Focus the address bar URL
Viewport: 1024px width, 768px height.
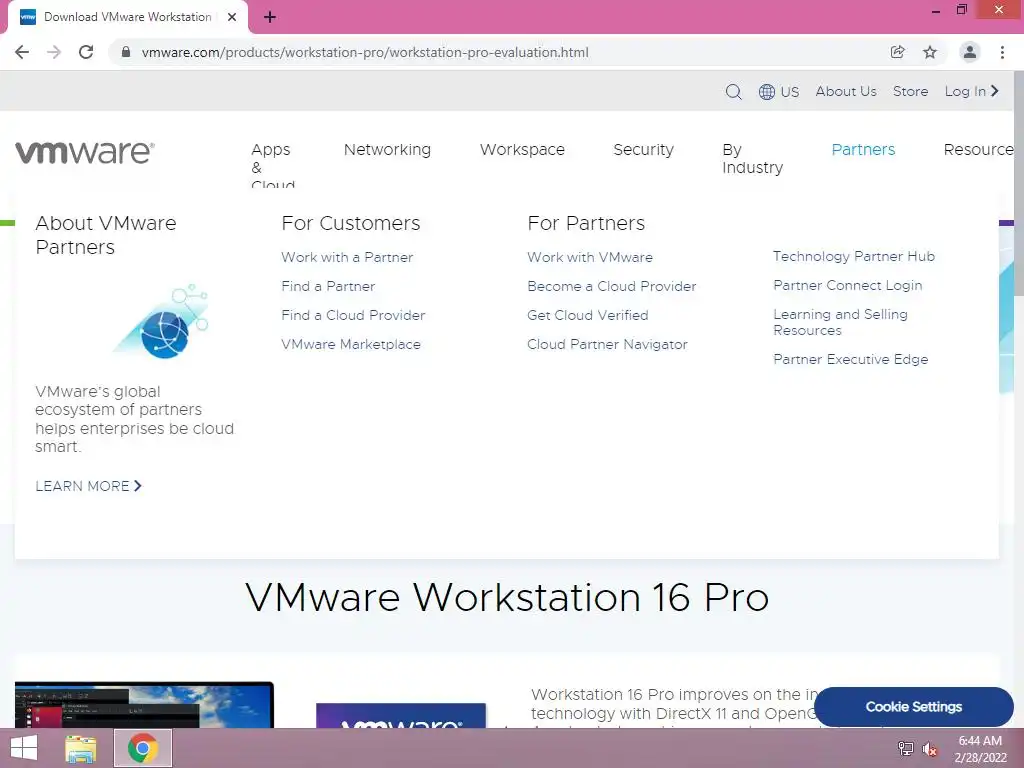[364, 52]
